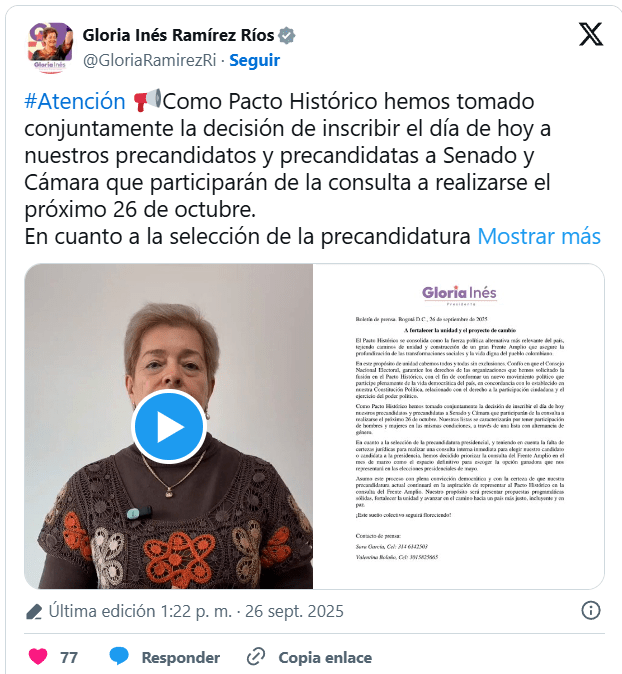
Task: Click the copy link chain icon
Action: [x=256, y=657]
